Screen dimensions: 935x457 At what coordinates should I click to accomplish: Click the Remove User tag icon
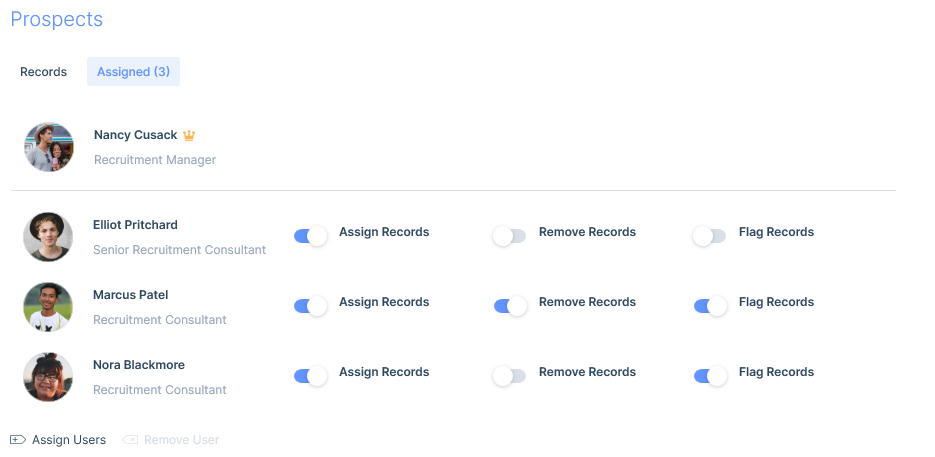(x=130, y=440)
